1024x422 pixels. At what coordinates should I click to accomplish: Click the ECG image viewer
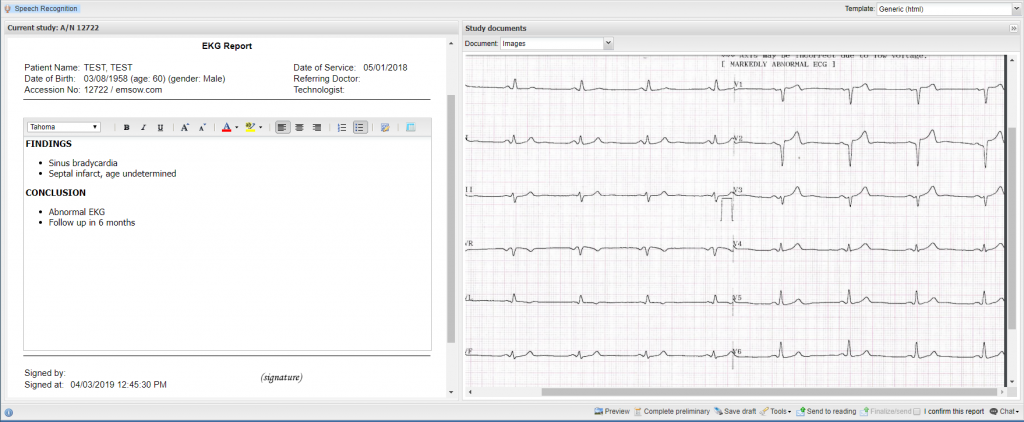click(x=735, y=221)
